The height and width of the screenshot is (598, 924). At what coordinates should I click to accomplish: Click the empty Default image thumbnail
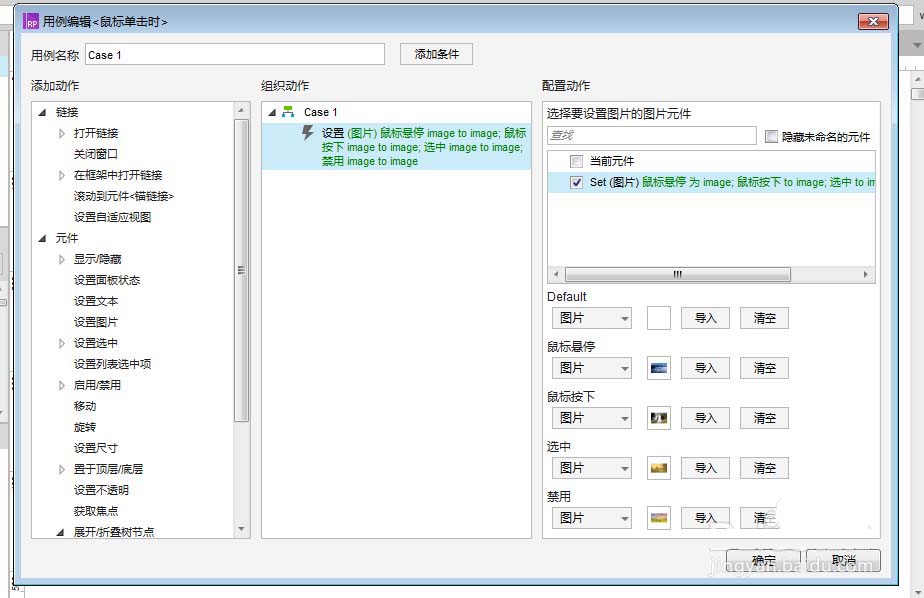(x=659, y=318)
